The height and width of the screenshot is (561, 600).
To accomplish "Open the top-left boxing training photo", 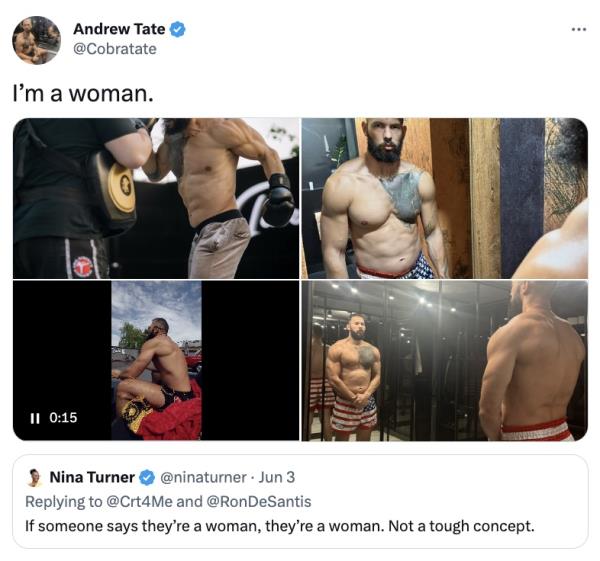I will (156, 198).
